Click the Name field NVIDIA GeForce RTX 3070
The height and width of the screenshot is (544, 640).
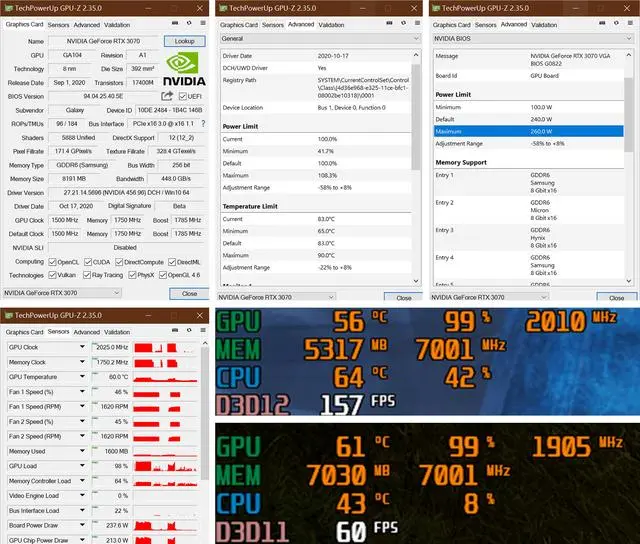[104, 41]
